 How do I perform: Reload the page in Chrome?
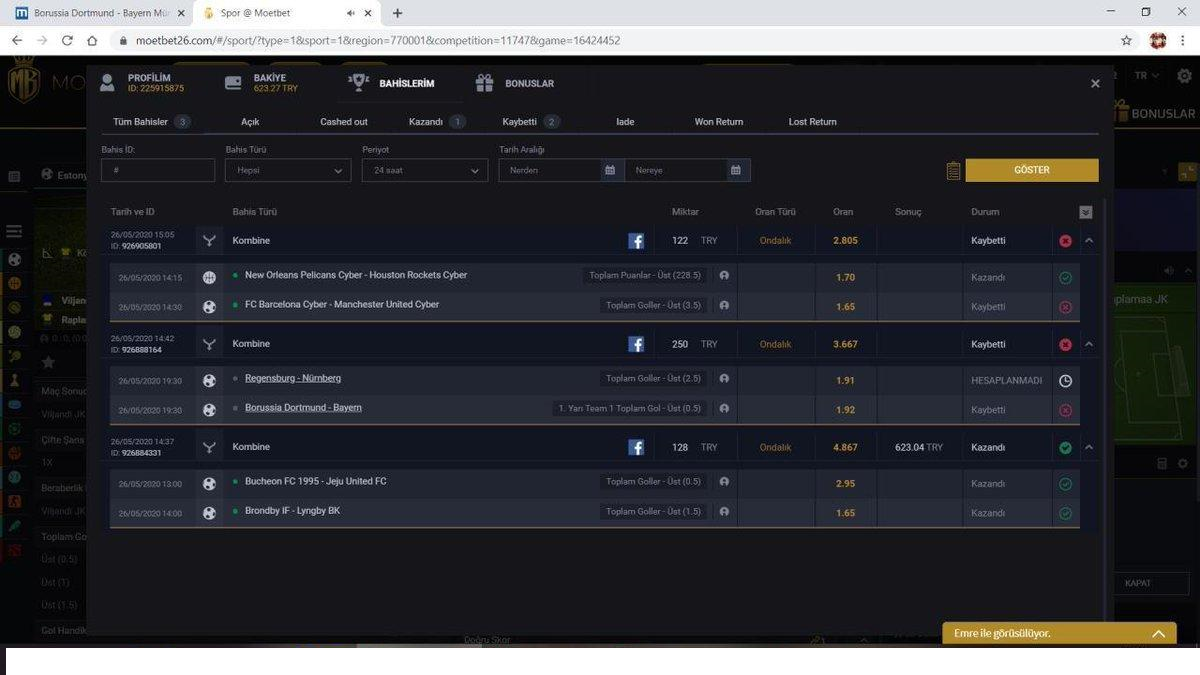pos(67,41)
